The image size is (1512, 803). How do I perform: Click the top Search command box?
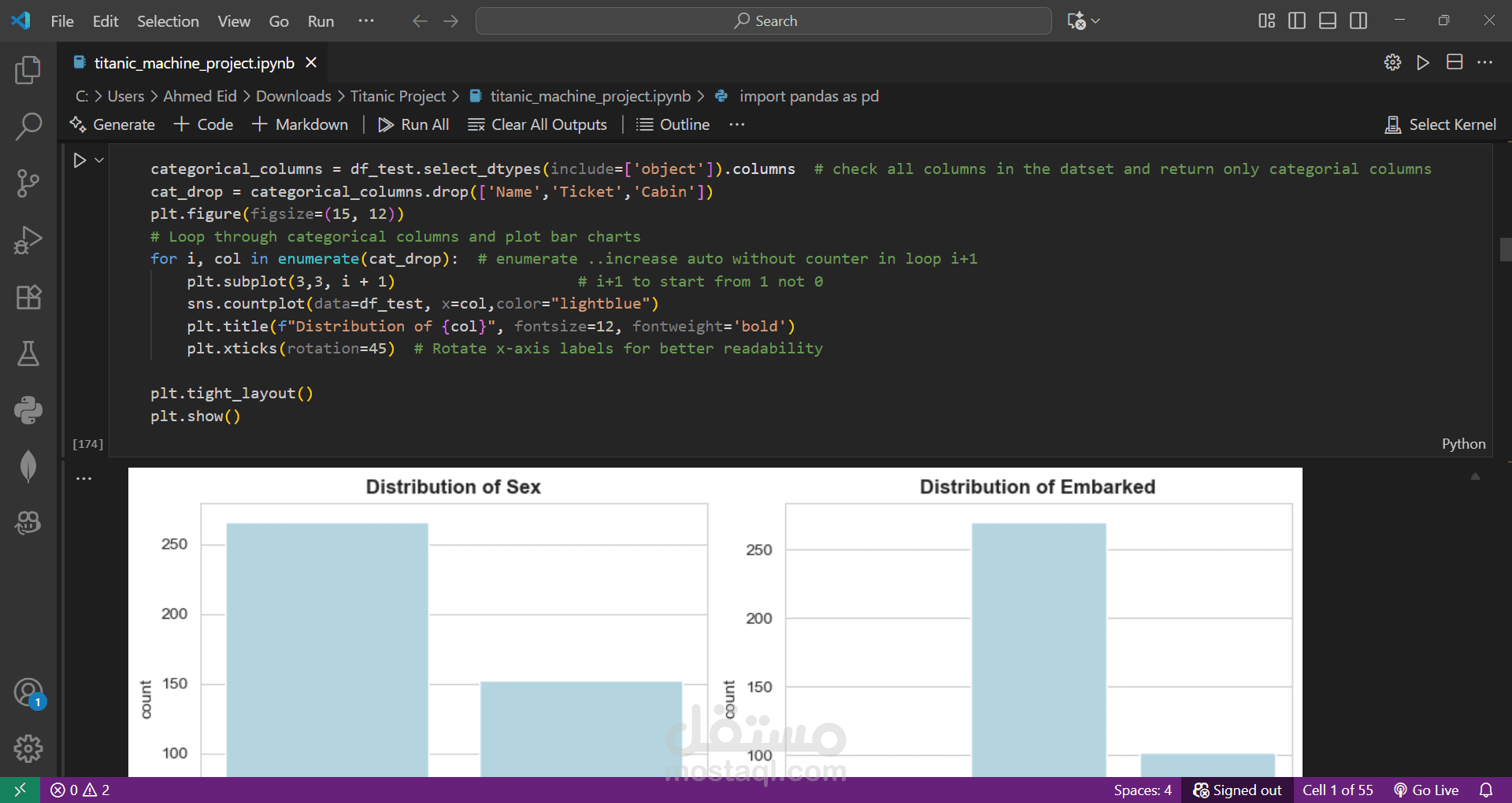pos(763,21)
